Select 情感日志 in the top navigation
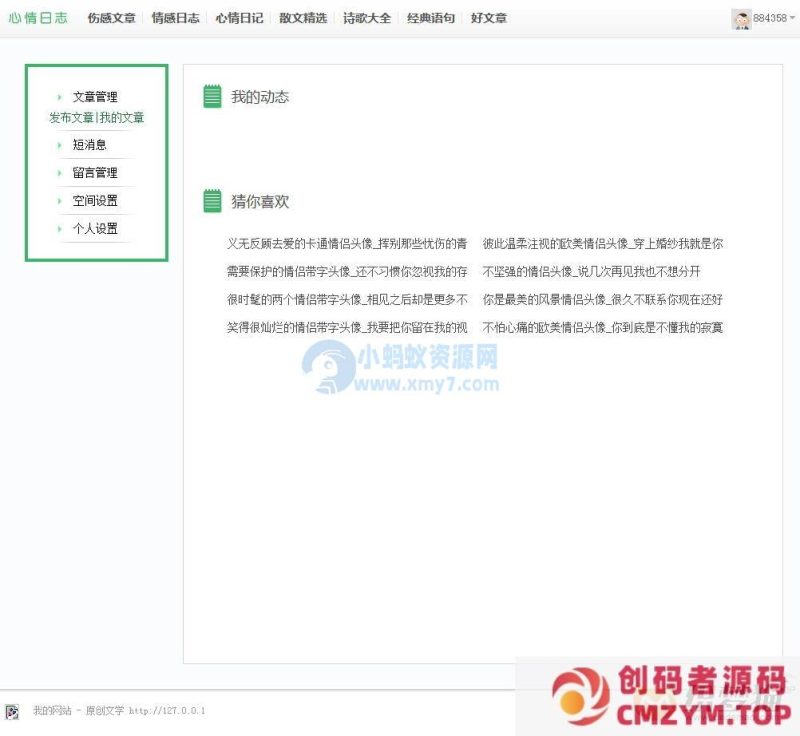The image size is (800, 736). [x=175, y=17]
